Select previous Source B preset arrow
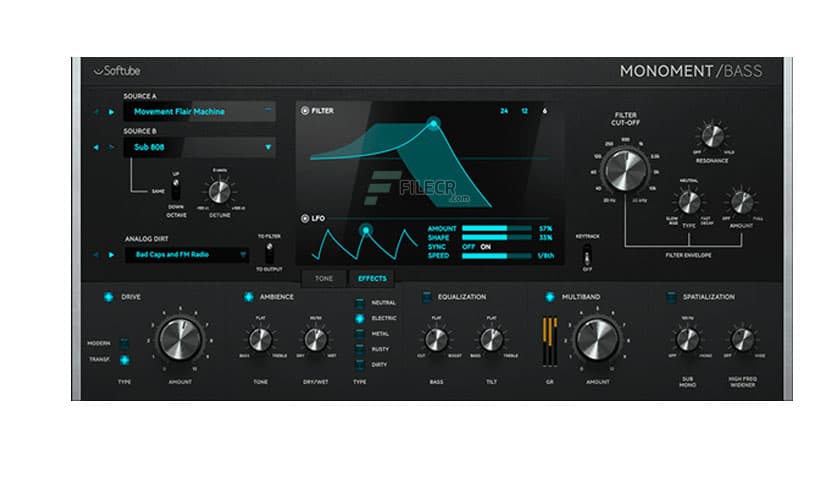This screenshot has height=484, width=836. tap(96, 147)
